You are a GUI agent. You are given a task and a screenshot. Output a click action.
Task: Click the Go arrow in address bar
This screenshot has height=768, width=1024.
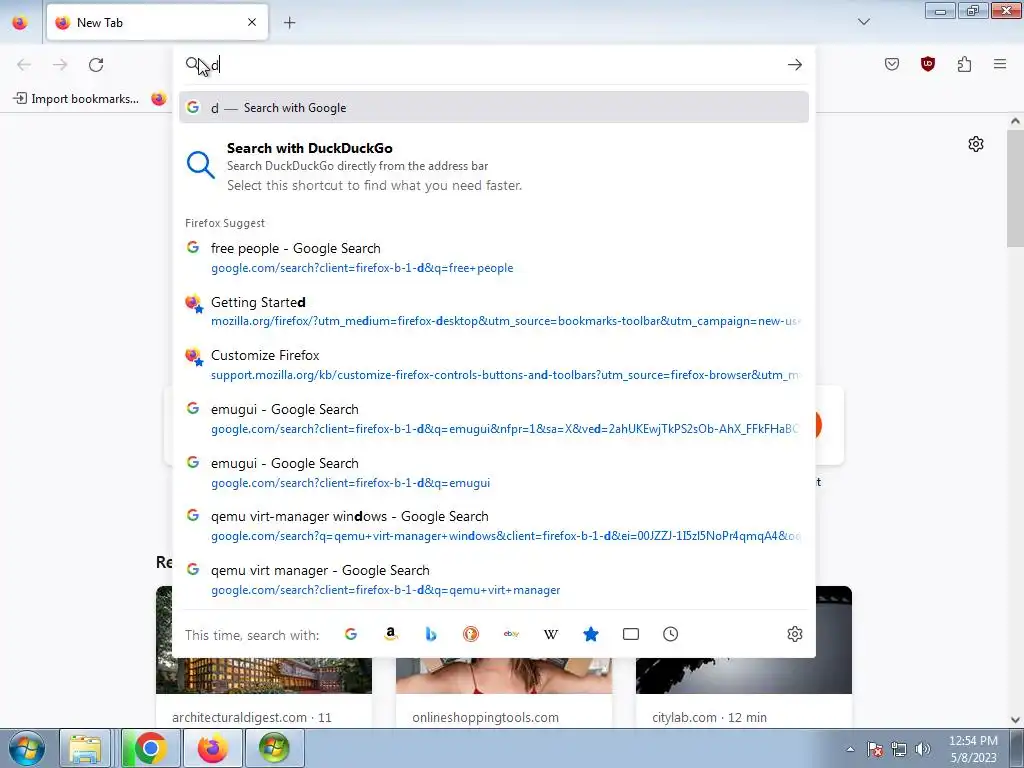pos(795,65)
